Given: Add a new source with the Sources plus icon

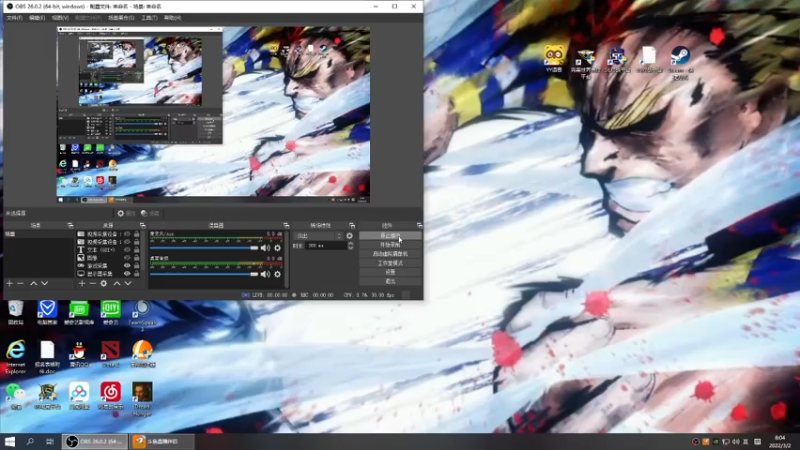Looking at the screenshot, I should coord(82,283).
